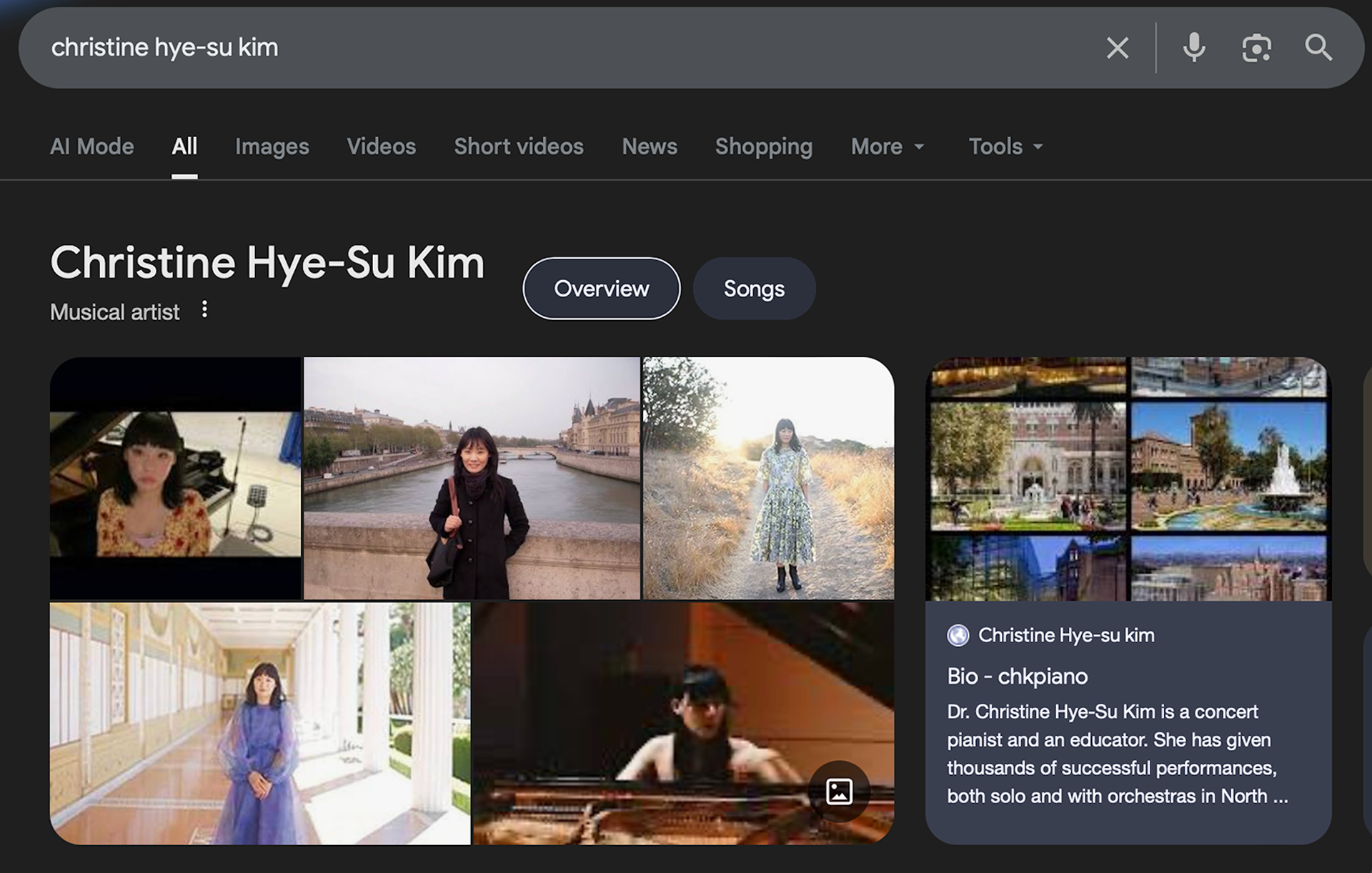The height and width of the screenshot is (873, 1372).
Task: Switch to the Images tab
Action: click(x=272, y=146)
